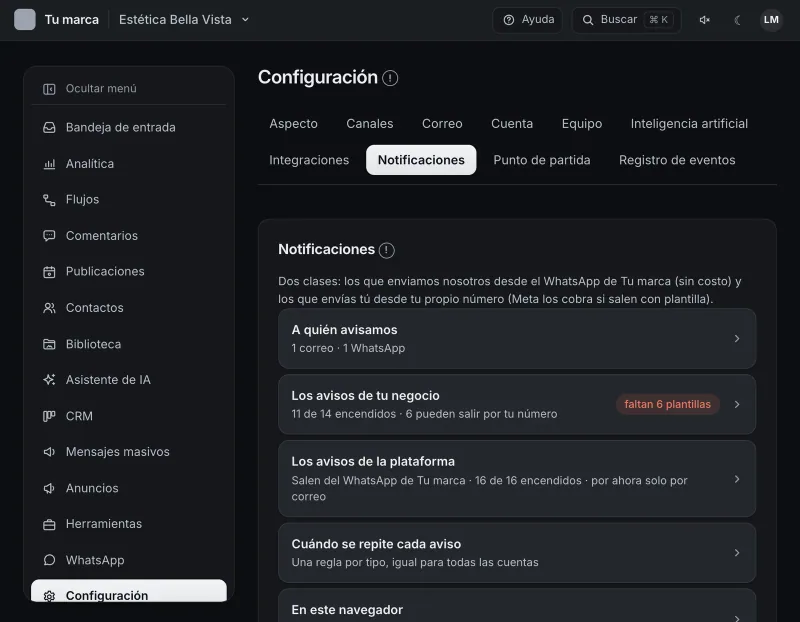Click the text "1 correo · 1 WhatsApp"
The width and height of the screenshot is (800, 622).
click(348, 349)
